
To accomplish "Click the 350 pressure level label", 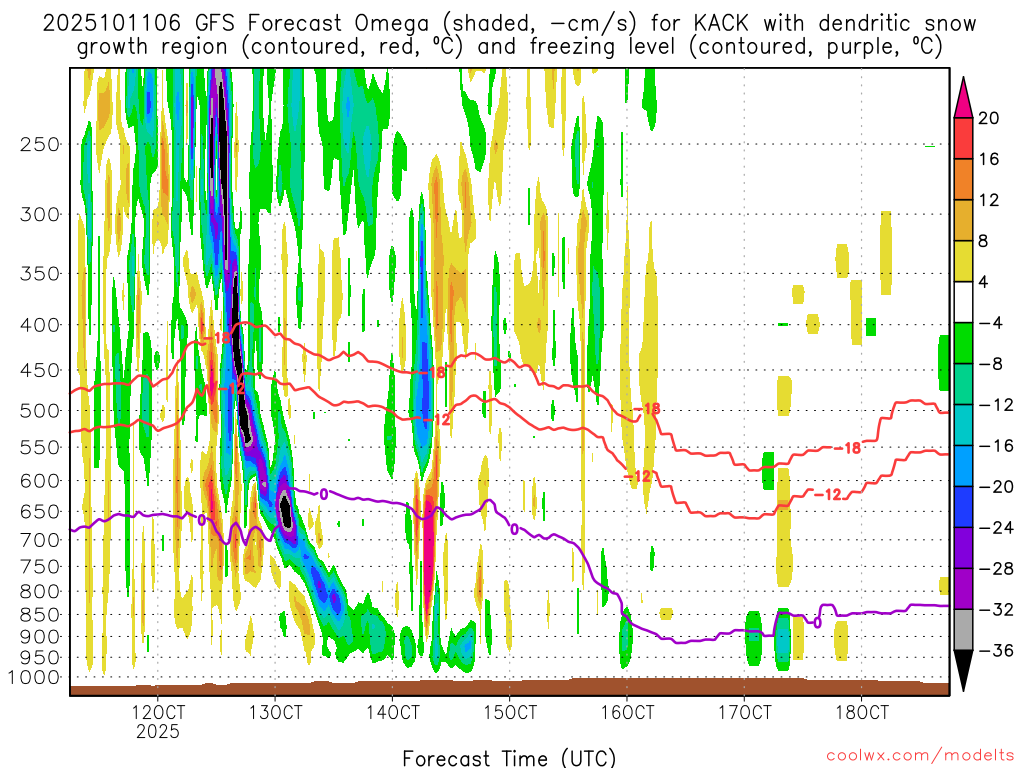I will coord(40,273).
